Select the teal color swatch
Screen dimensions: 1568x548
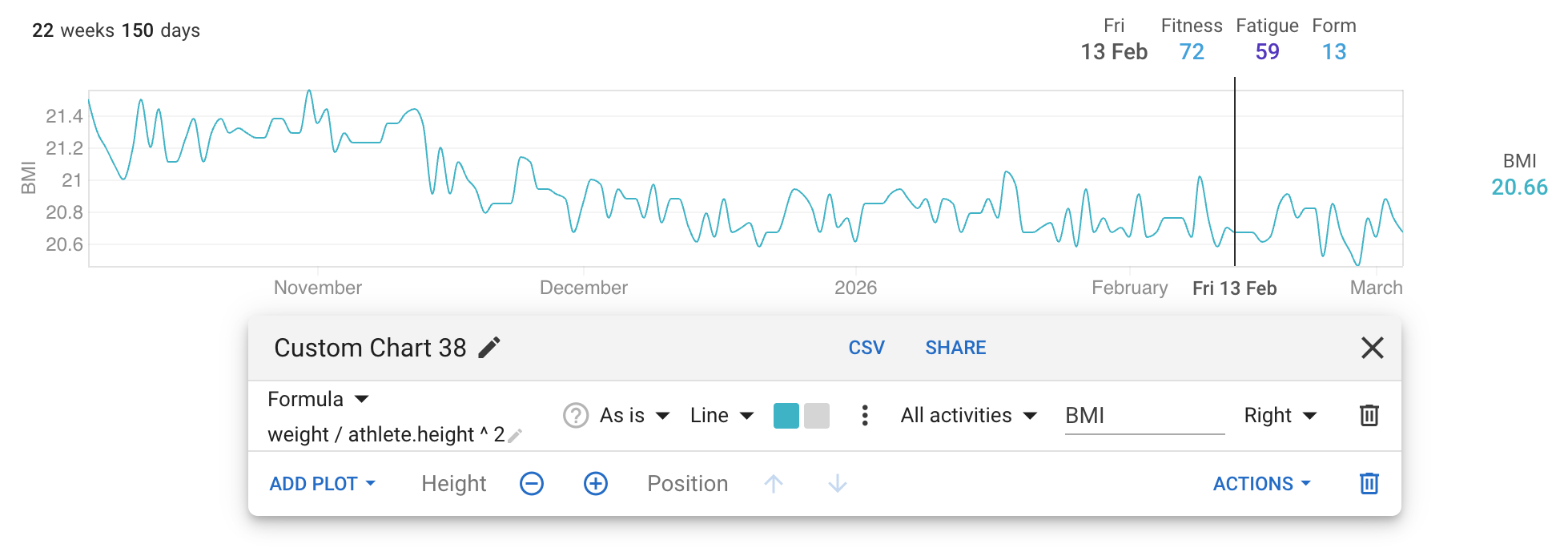[x=788, y=416]
